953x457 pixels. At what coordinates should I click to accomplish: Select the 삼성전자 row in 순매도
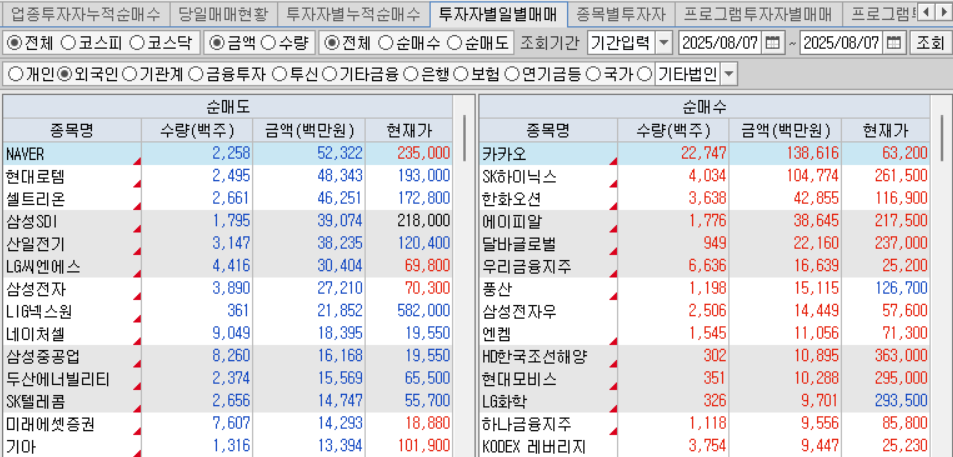pyautogui.click(x=227, y=289)
